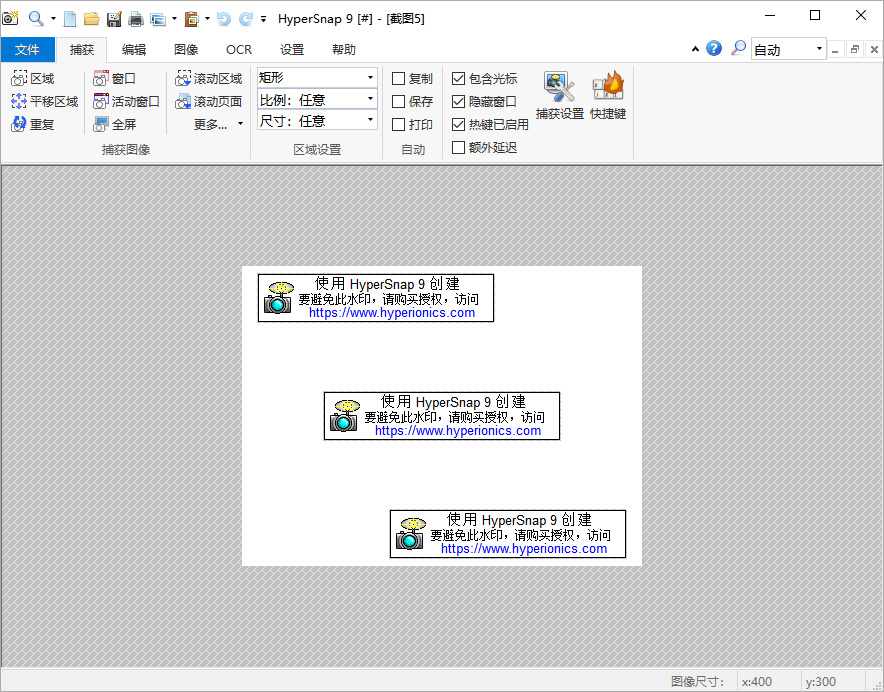The image size is (884, 692).
Task: Start 区域 region capture
Action: pyautogui.click(x=33, y=78)
